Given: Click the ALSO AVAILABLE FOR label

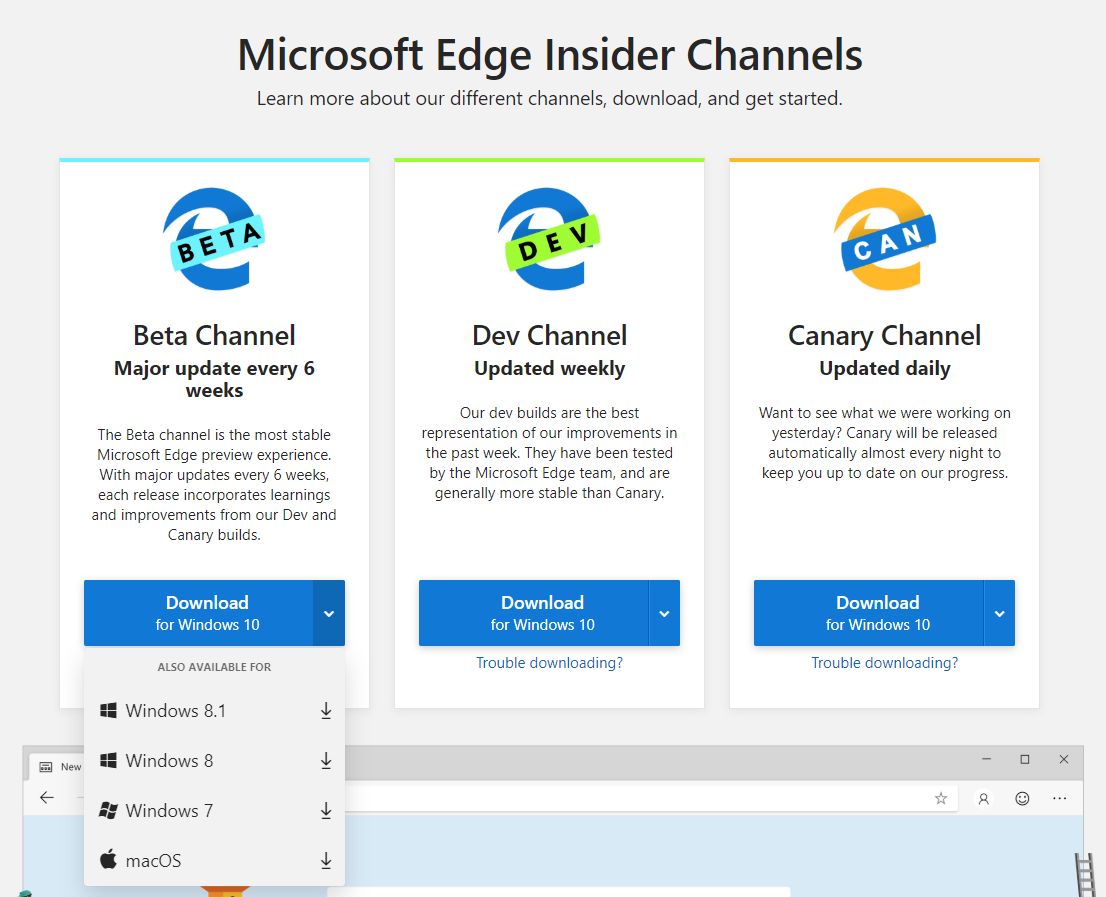Looking at the screenshot, I should click(x=214, y=667).
